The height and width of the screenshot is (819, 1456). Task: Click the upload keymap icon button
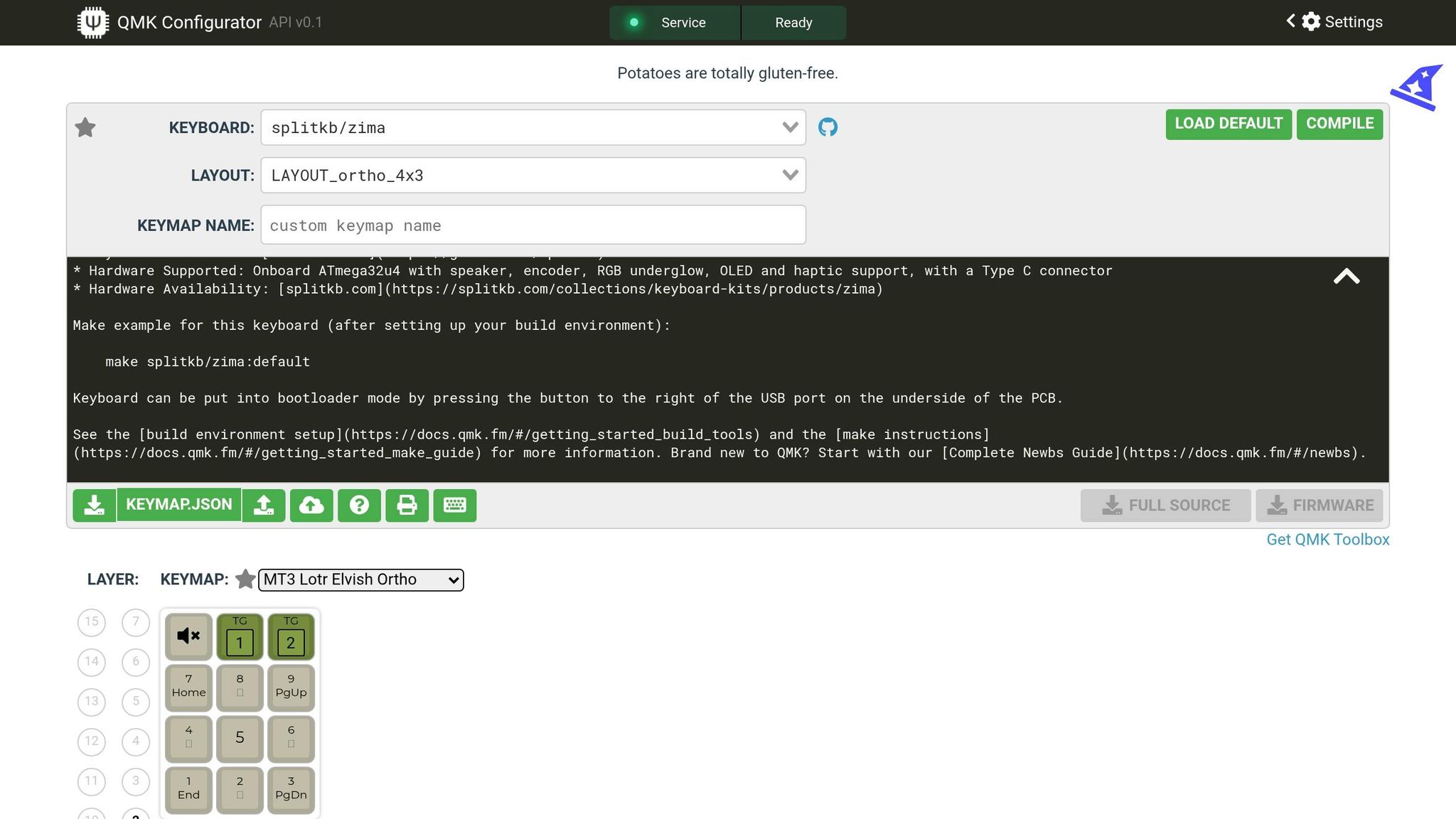tap(264, 505)
